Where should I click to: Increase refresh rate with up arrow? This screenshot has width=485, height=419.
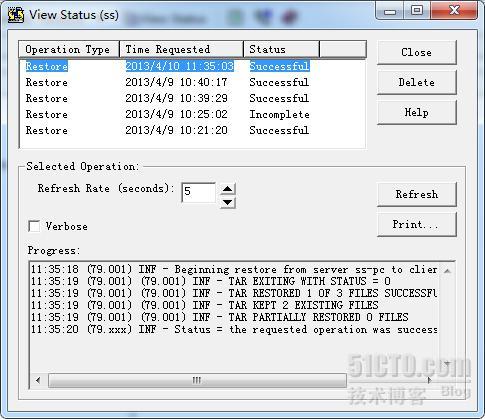(228, 189)
